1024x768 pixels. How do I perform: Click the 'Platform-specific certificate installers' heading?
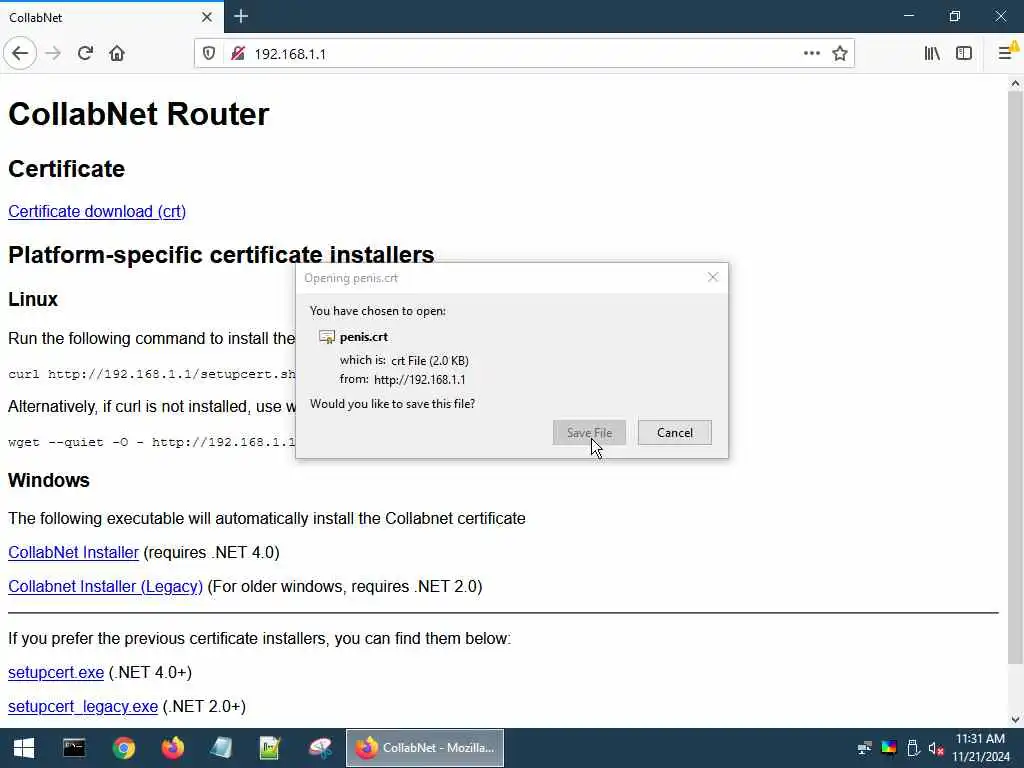coord(221,255)
